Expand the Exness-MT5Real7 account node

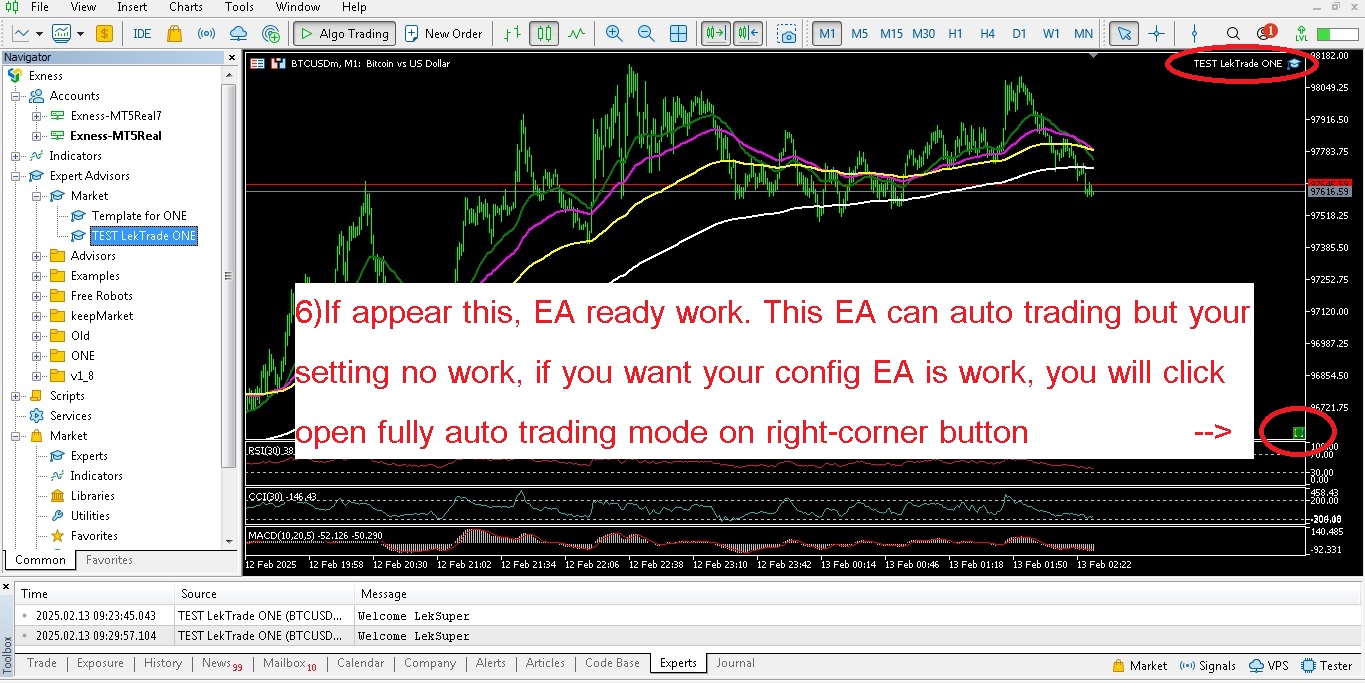[x=36, y=116]
